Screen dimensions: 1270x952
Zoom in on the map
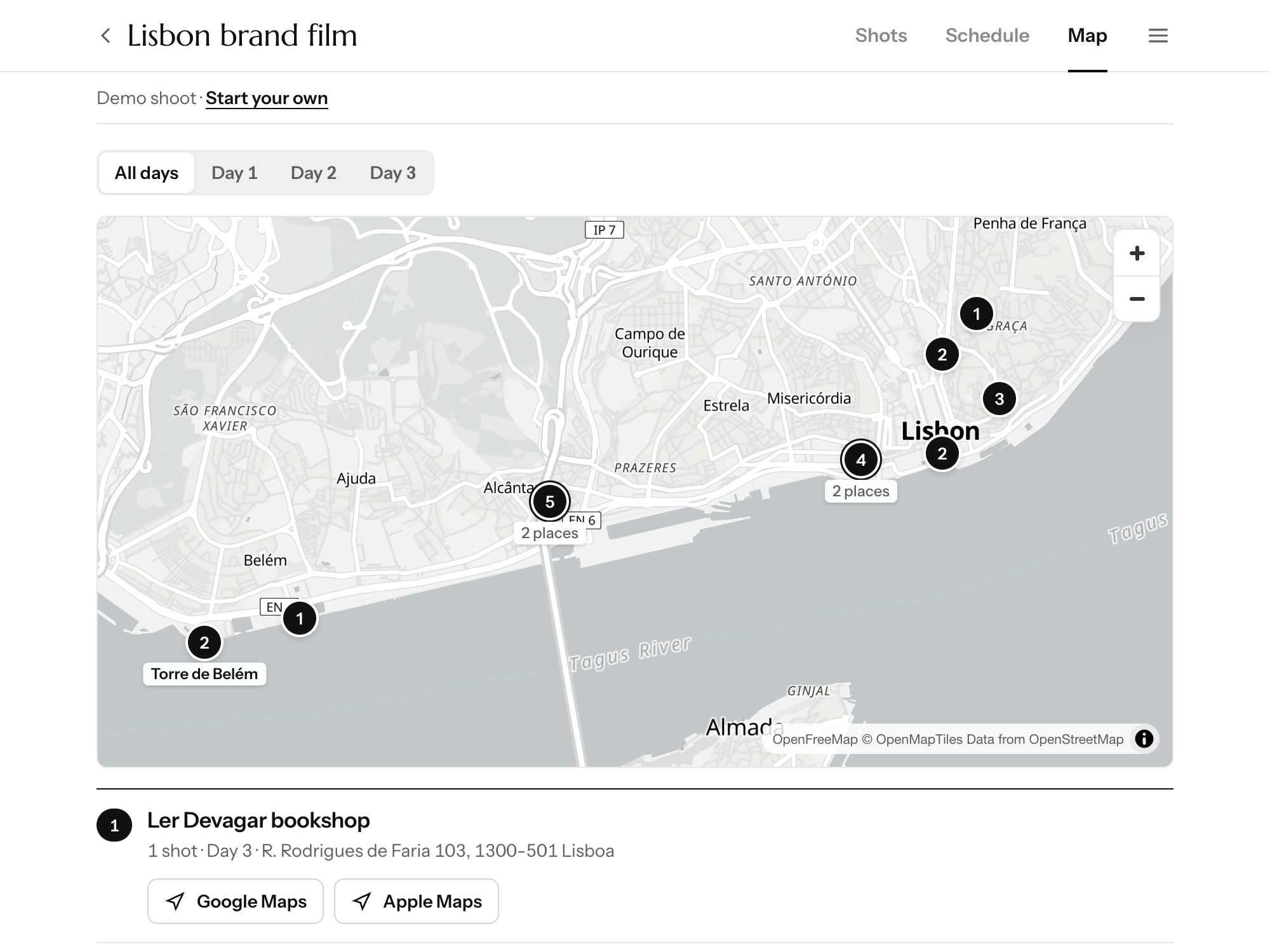(x=1137, y=253)
